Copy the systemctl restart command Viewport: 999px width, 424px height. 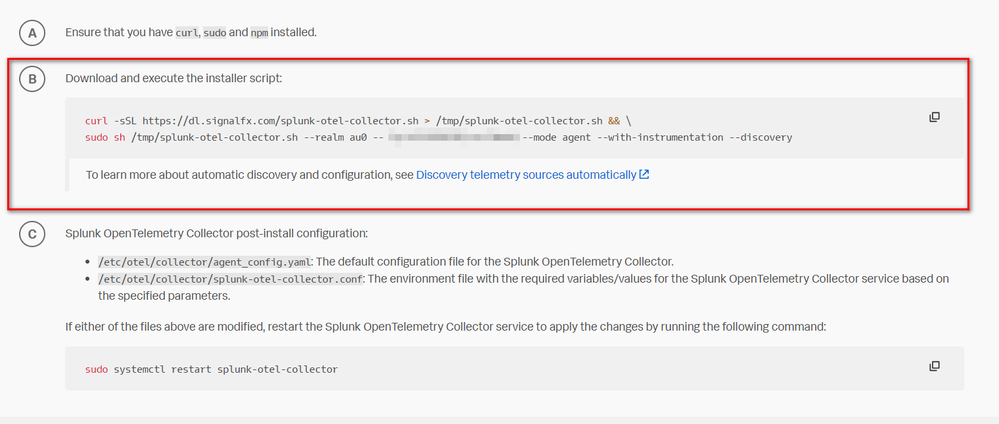click(934, 366)
